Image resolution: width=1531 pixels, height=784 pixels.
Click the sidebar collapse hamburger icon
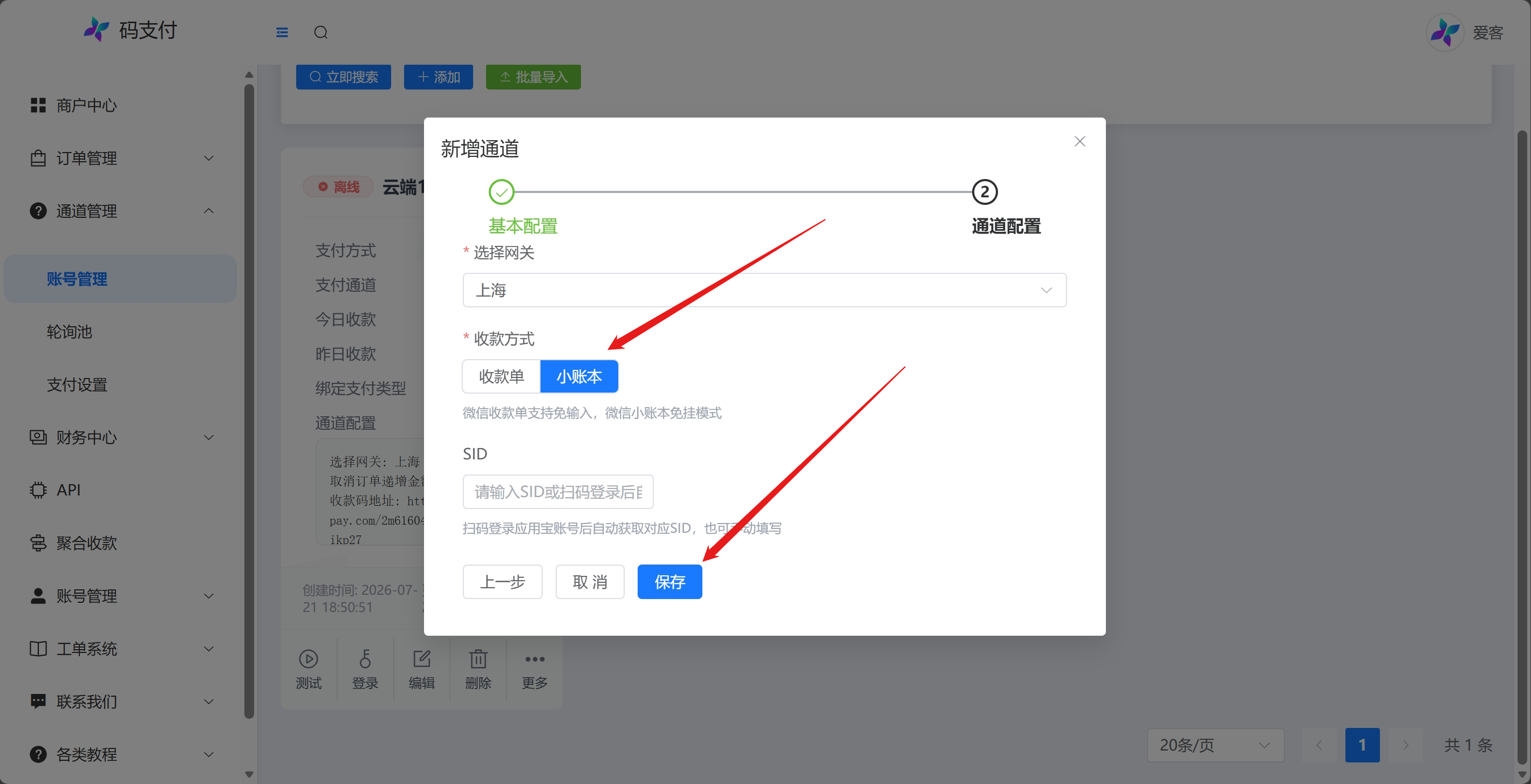pos(282,32)
